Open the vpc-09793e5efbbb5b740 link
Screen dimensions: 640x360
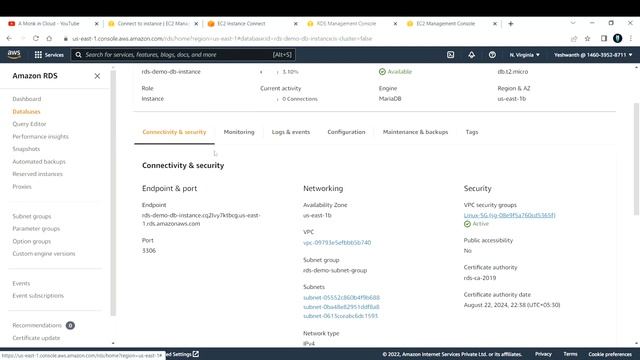[x=337, y=242]
